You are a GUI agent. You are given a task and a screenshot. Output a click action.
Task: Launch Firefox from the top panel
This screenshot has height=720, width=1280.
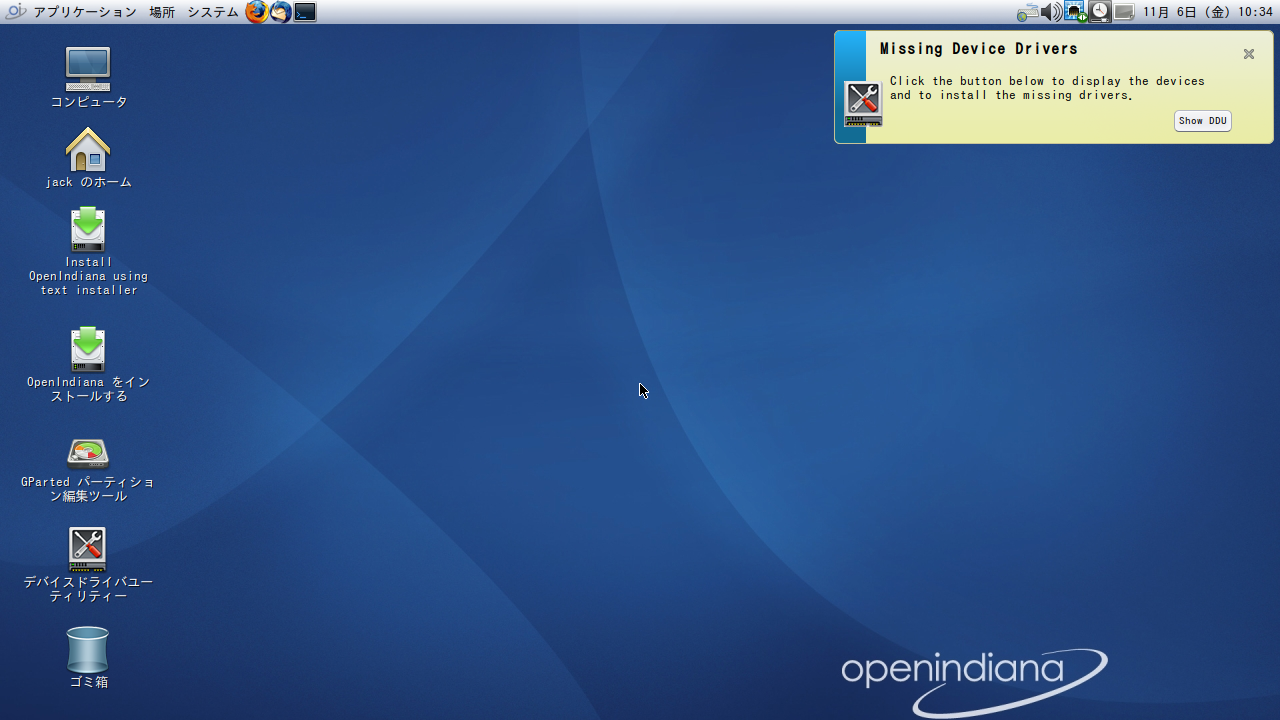point(256,12)
